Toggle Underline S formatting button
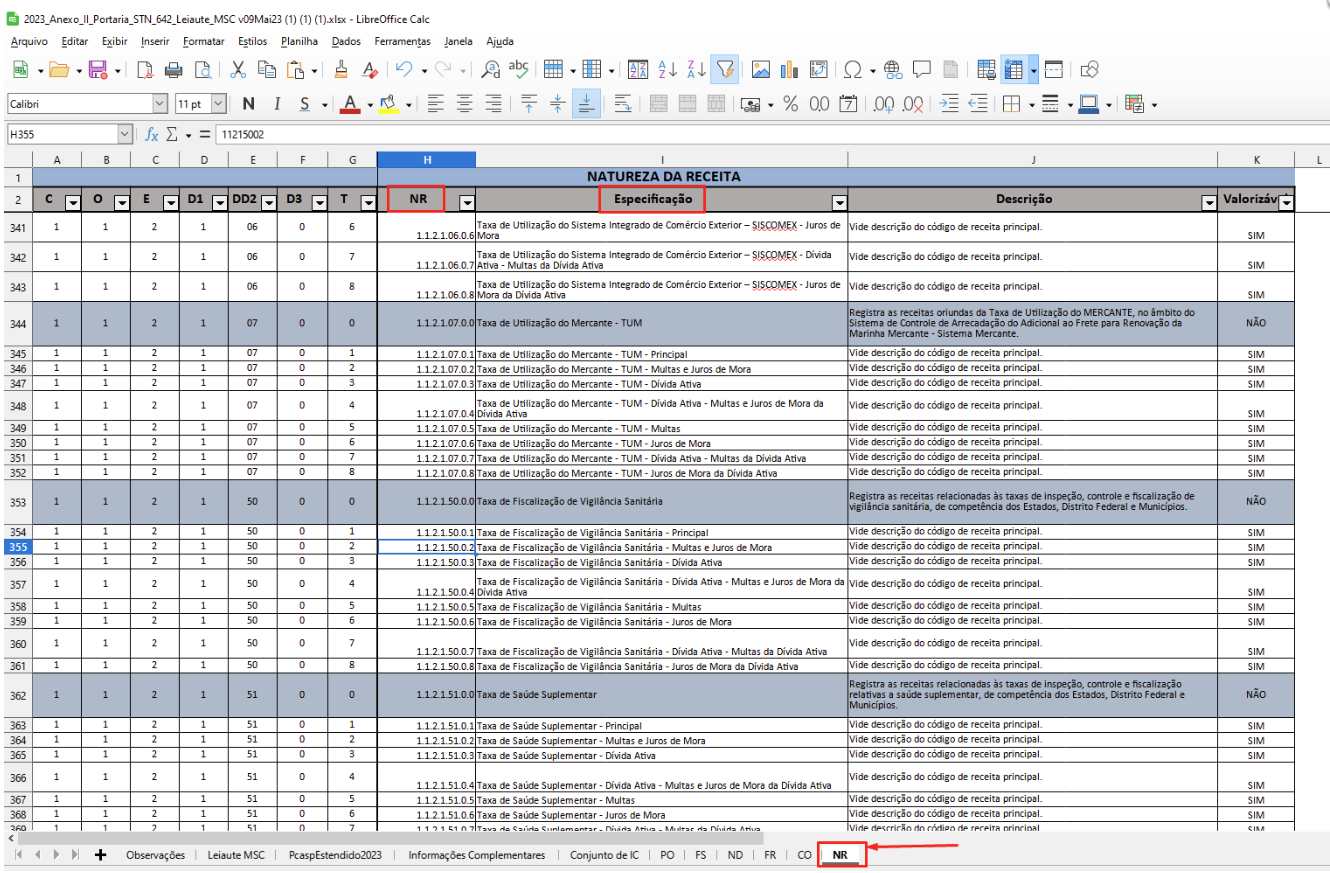 click(305, 103)
